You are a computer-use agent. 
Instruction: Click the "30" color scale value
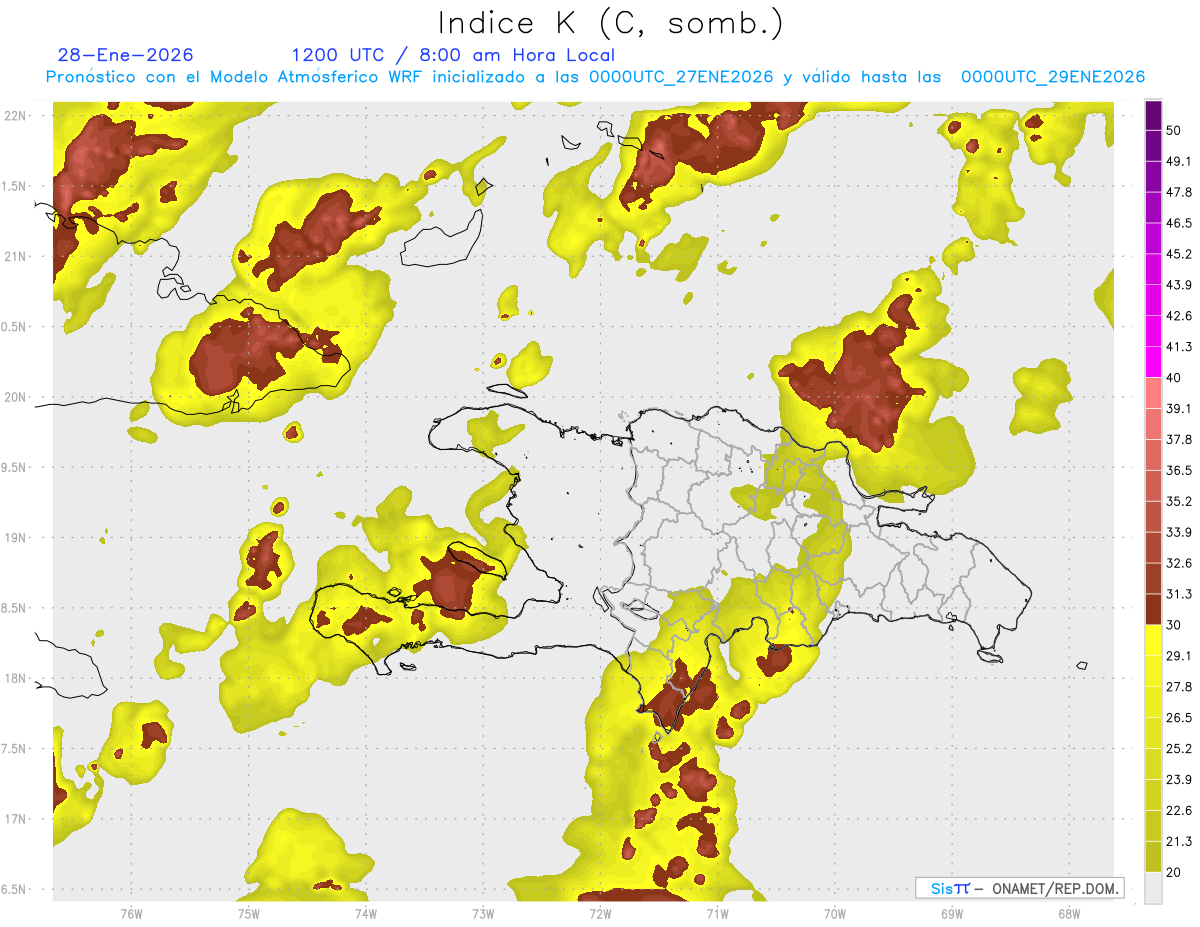click(x=1175, y=625)
